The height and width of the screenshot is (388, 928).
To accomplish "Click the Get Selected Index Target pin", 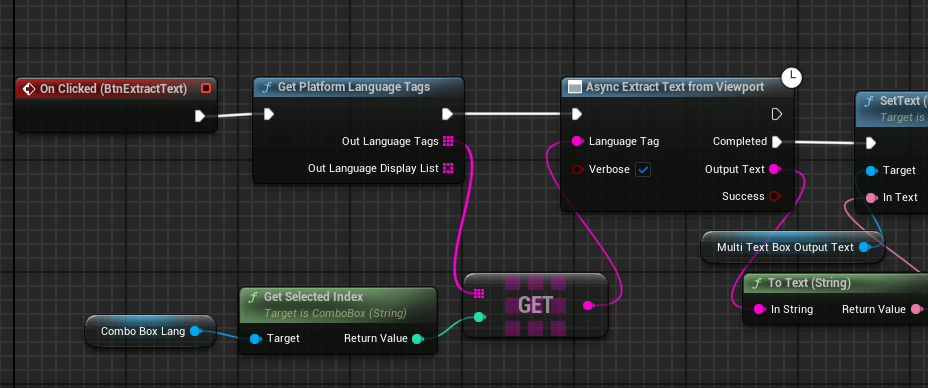I will tap(255, 339).
